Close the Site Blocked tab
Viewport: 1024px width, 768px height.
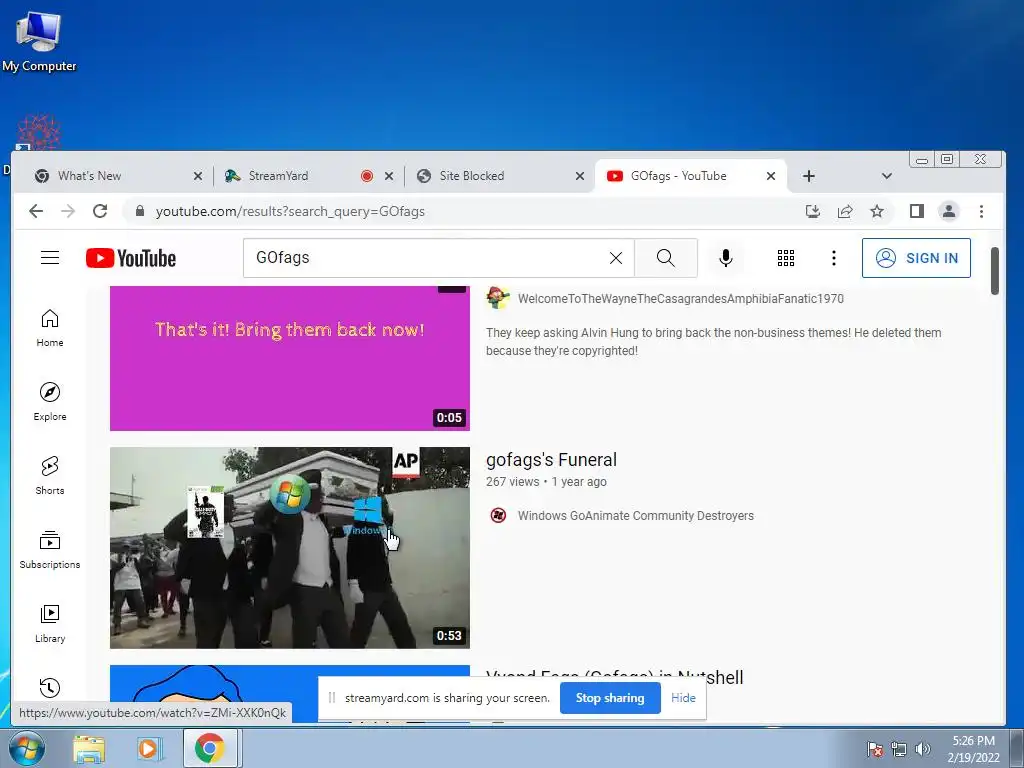pos(579,176)
